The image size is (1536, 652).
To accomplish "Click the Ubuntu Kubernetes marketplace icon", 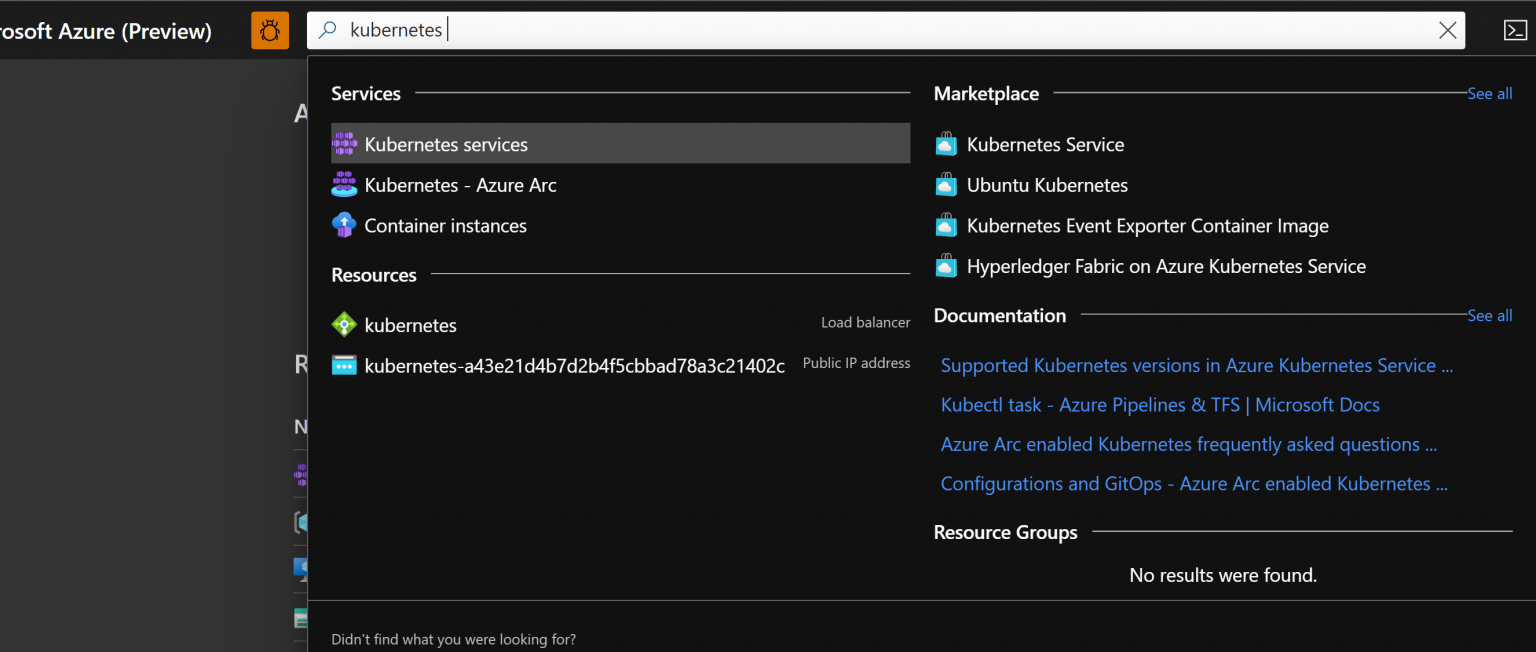I will [x=945, y=184].
